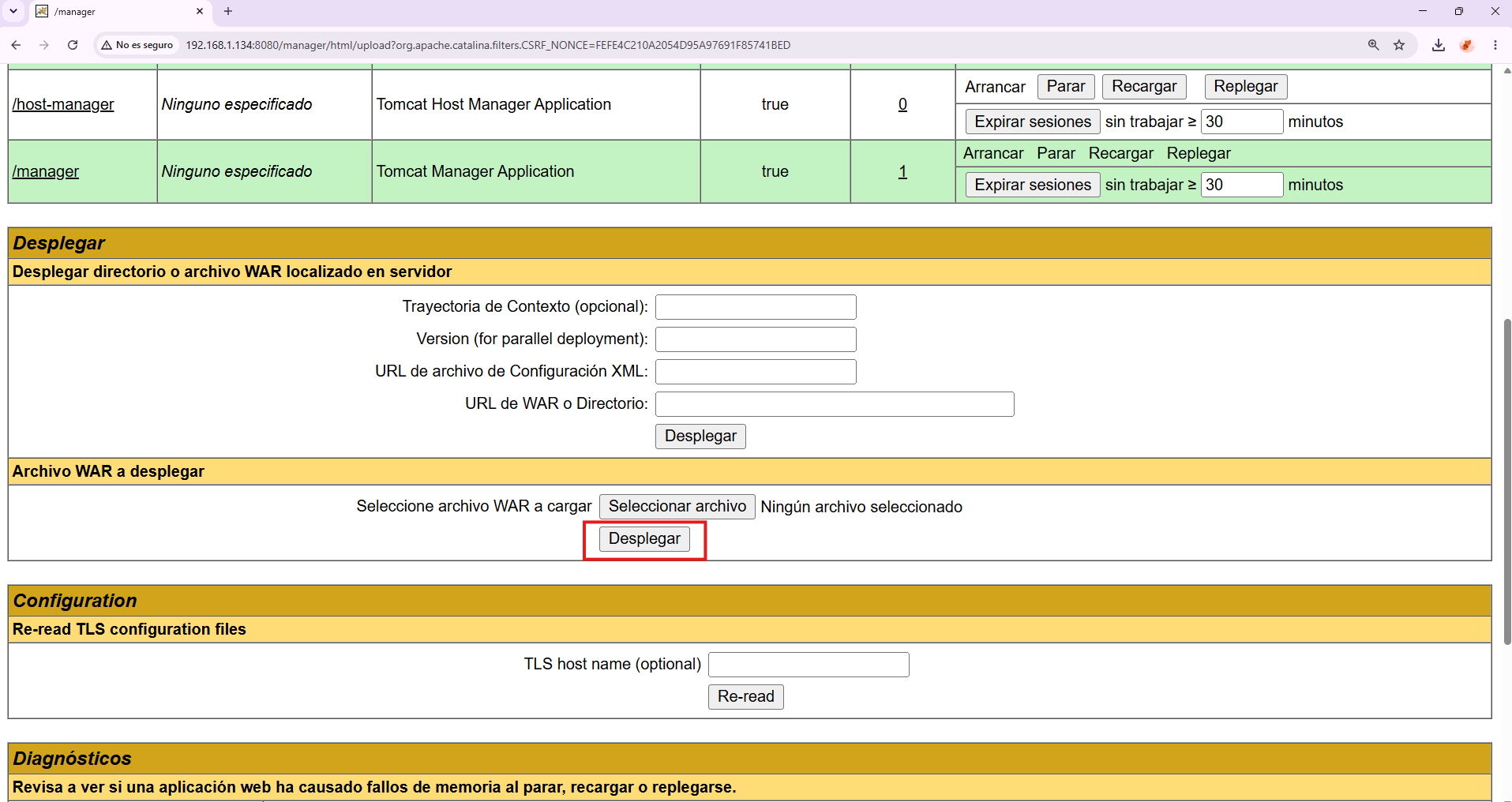Image resolution: width=1512 pixels, height=802 pixels.
Task: Click Seleccionar archivo to choose WAR
Action: pyautogui.click(x=677, y=507)
